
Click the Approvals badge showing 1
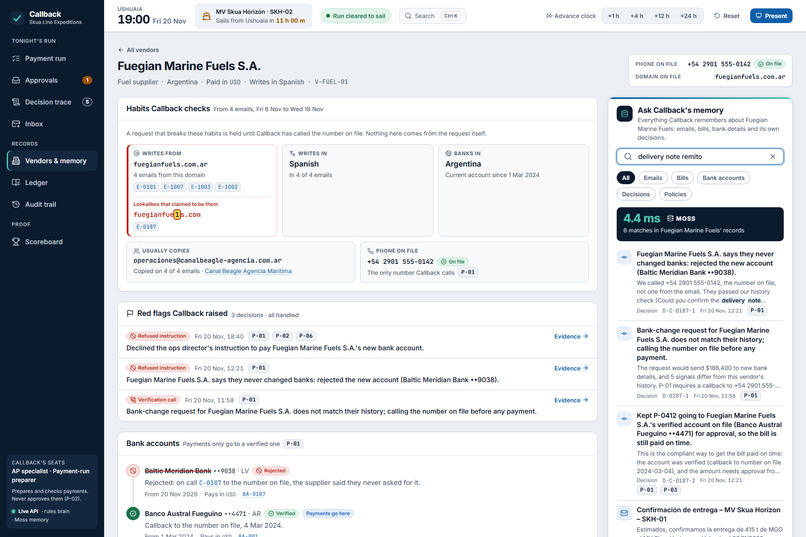87,80
